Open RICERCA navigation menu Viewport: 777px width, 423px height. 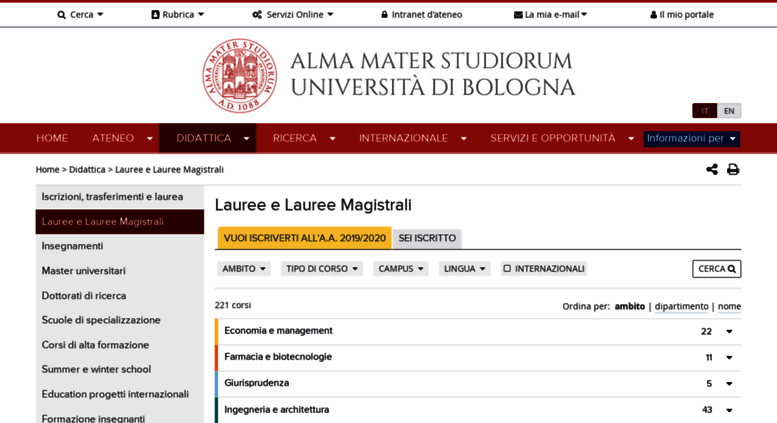pos(304,138)
